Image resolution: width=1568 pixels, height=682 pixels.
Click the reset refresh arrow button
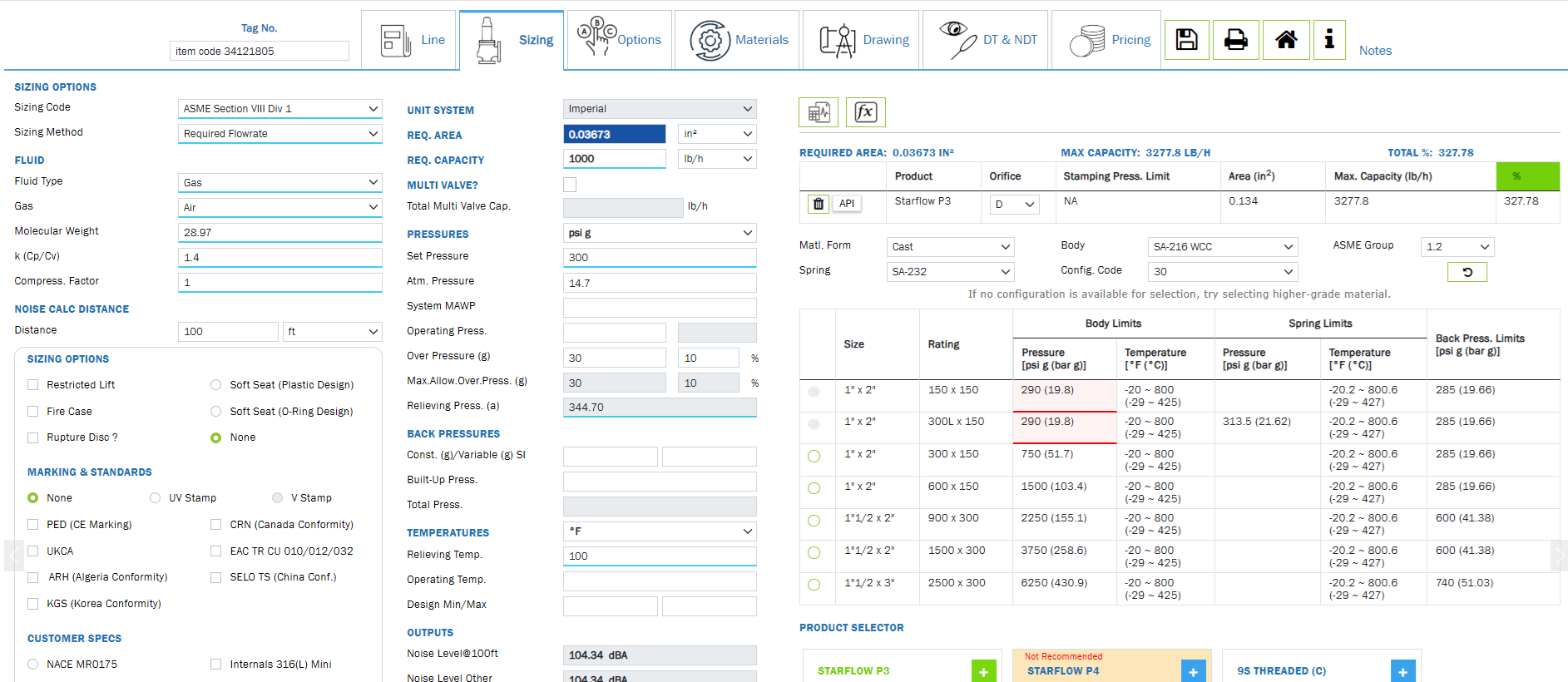point(1467,272)
